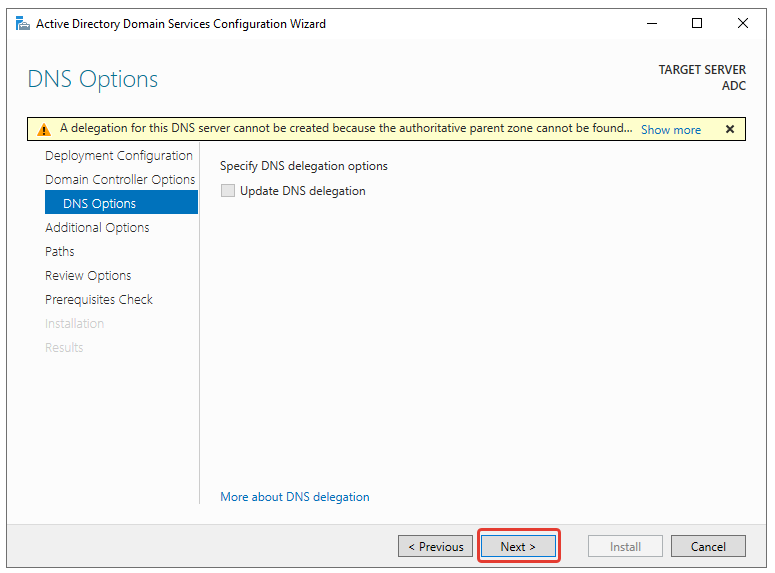Enable the Update DNS delegation checkbox
The height and width of the screenshot is (573, 775).
(228, 191)
